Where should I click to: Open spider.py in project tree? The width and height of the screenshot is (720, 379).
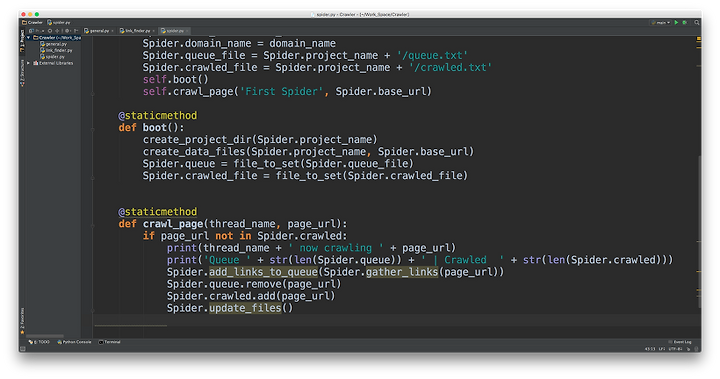(53, 57)
